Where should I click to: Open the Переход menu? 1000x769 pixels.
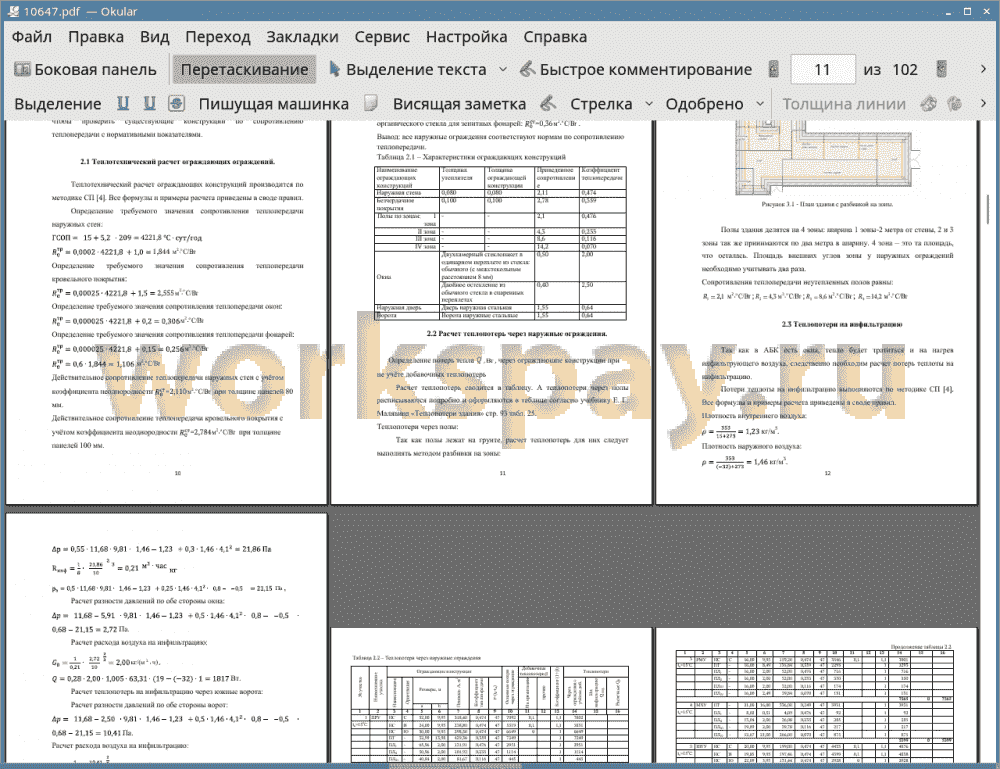pos(217,37)
